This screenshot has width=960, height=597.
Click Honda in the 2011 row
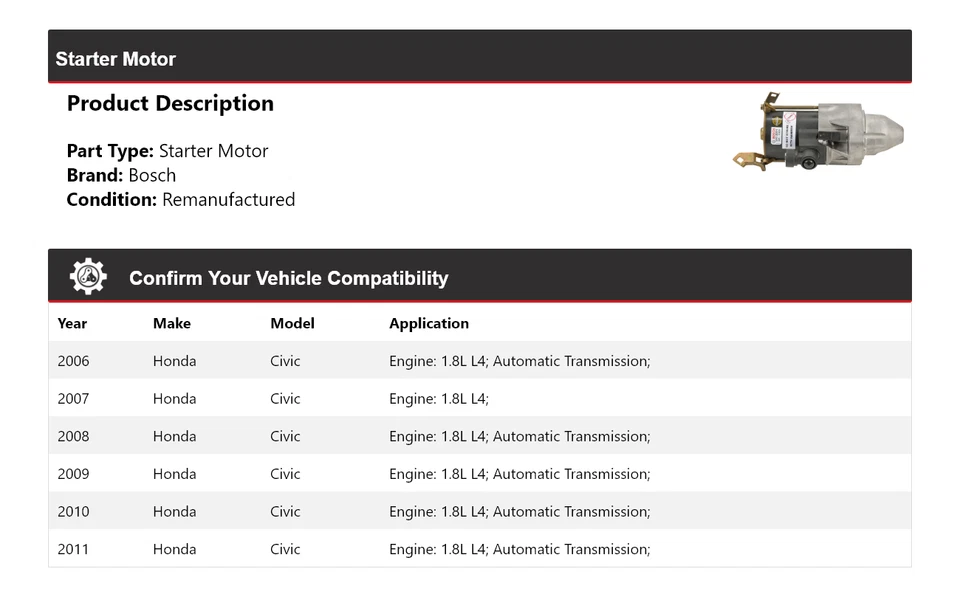tap(174, 549)
